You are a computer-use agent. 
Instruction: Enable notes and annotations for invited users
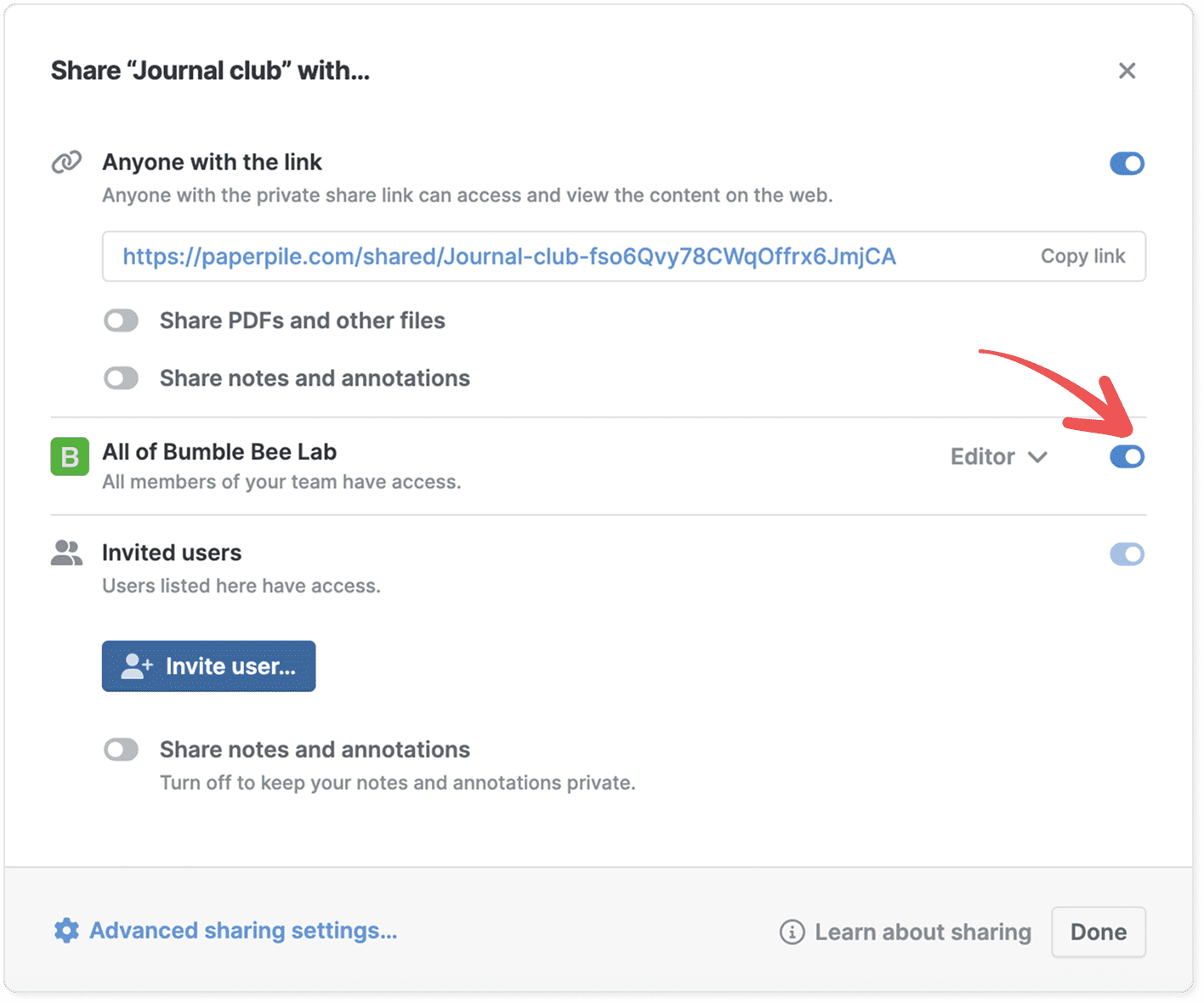(121, 750)
